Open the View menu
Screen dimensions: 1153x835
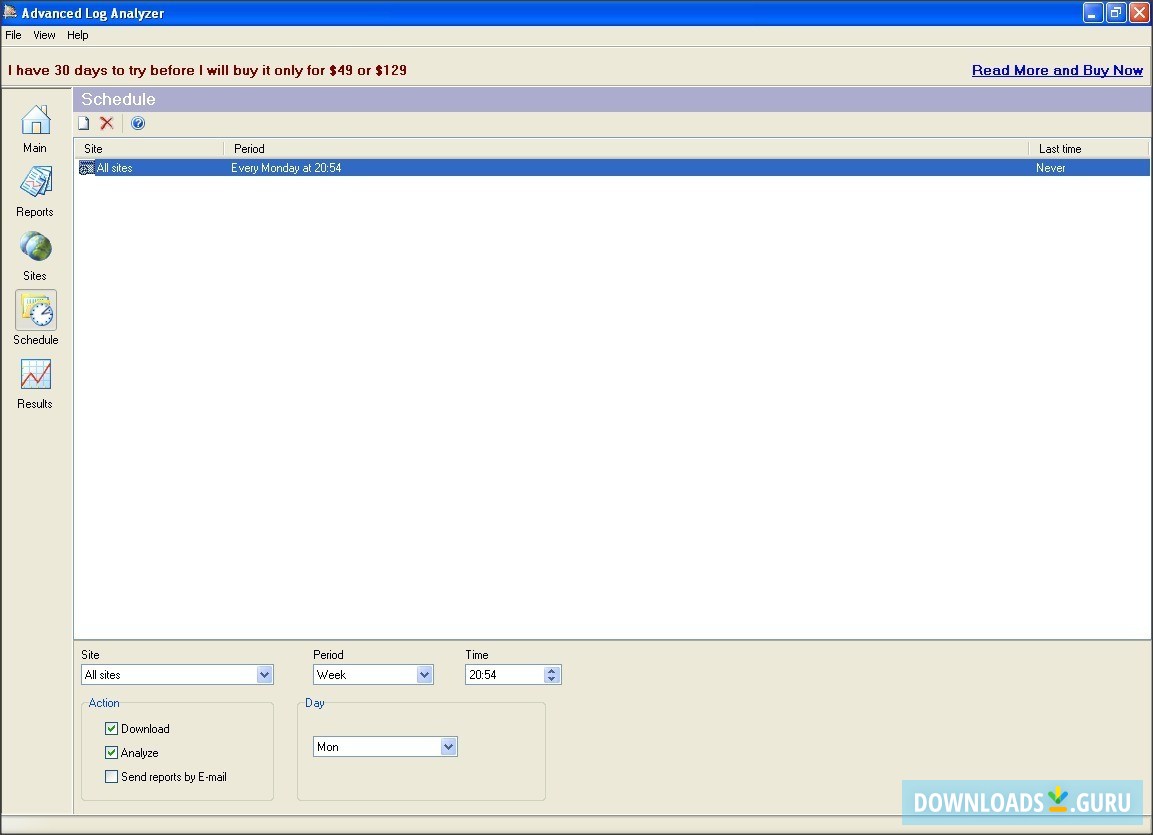coord(44,35)
